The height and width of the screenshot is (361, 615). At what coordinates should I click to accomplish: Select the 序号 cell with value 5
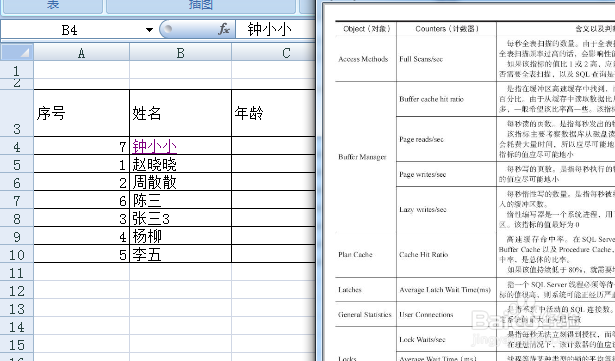click(82, 255)
